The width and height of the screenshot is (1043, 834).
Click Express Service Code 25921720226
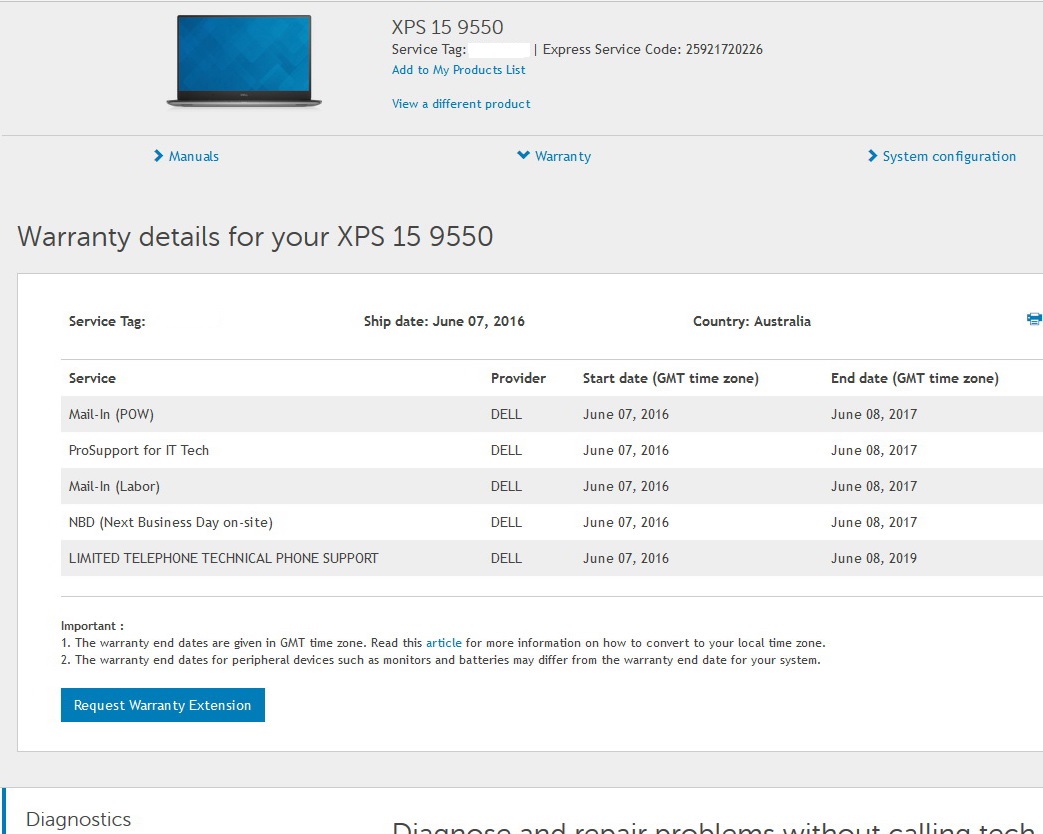pyautogui.click(x=653, y=49)
